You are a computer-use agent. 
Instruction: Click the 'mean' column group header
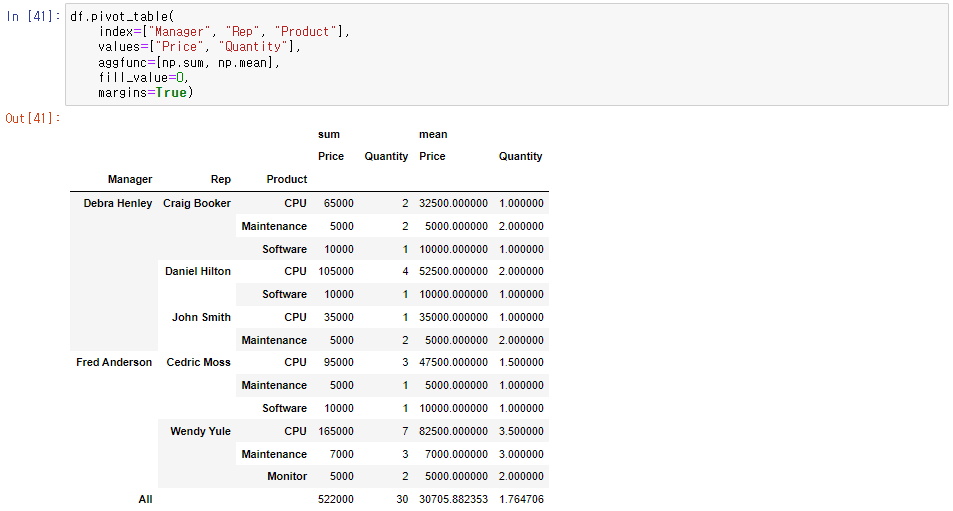pos(433,134)
